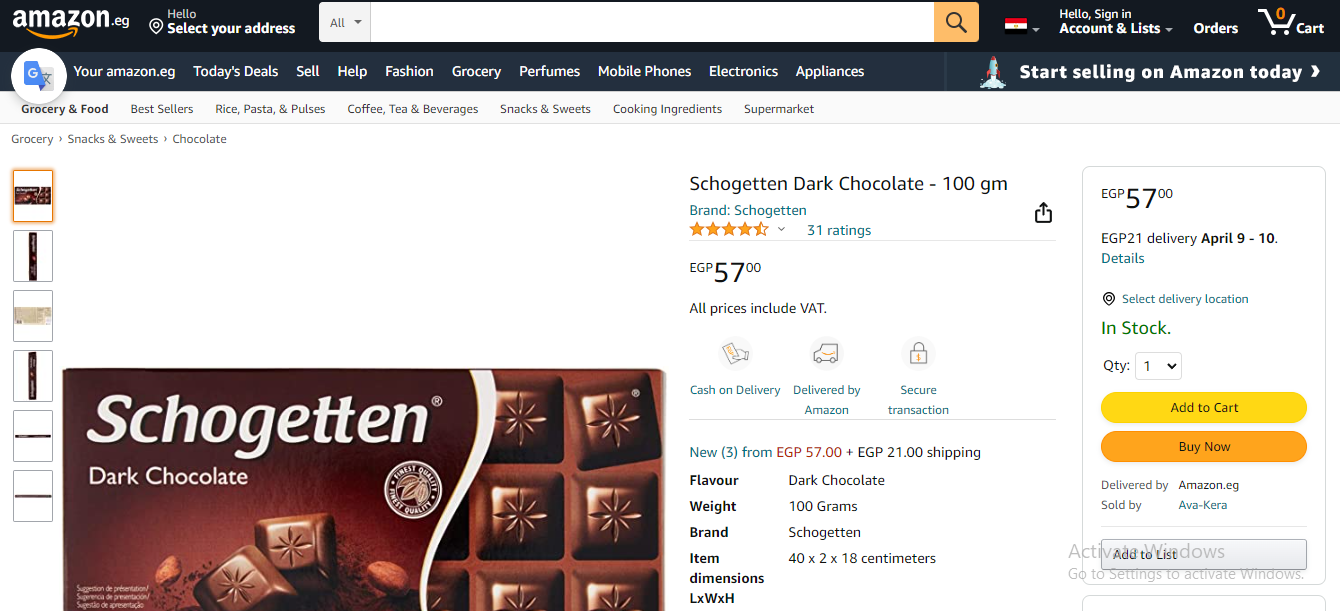
Task: Open the 31 ratings link
Action: (x=839, y=230)
